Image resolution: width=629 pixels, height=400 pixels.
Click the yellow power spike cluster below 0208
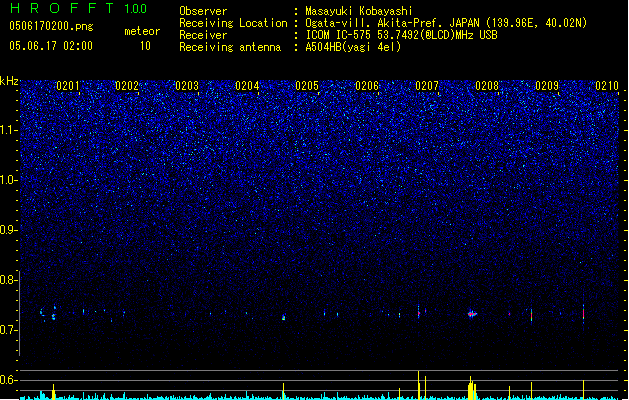tap(472, 388)
